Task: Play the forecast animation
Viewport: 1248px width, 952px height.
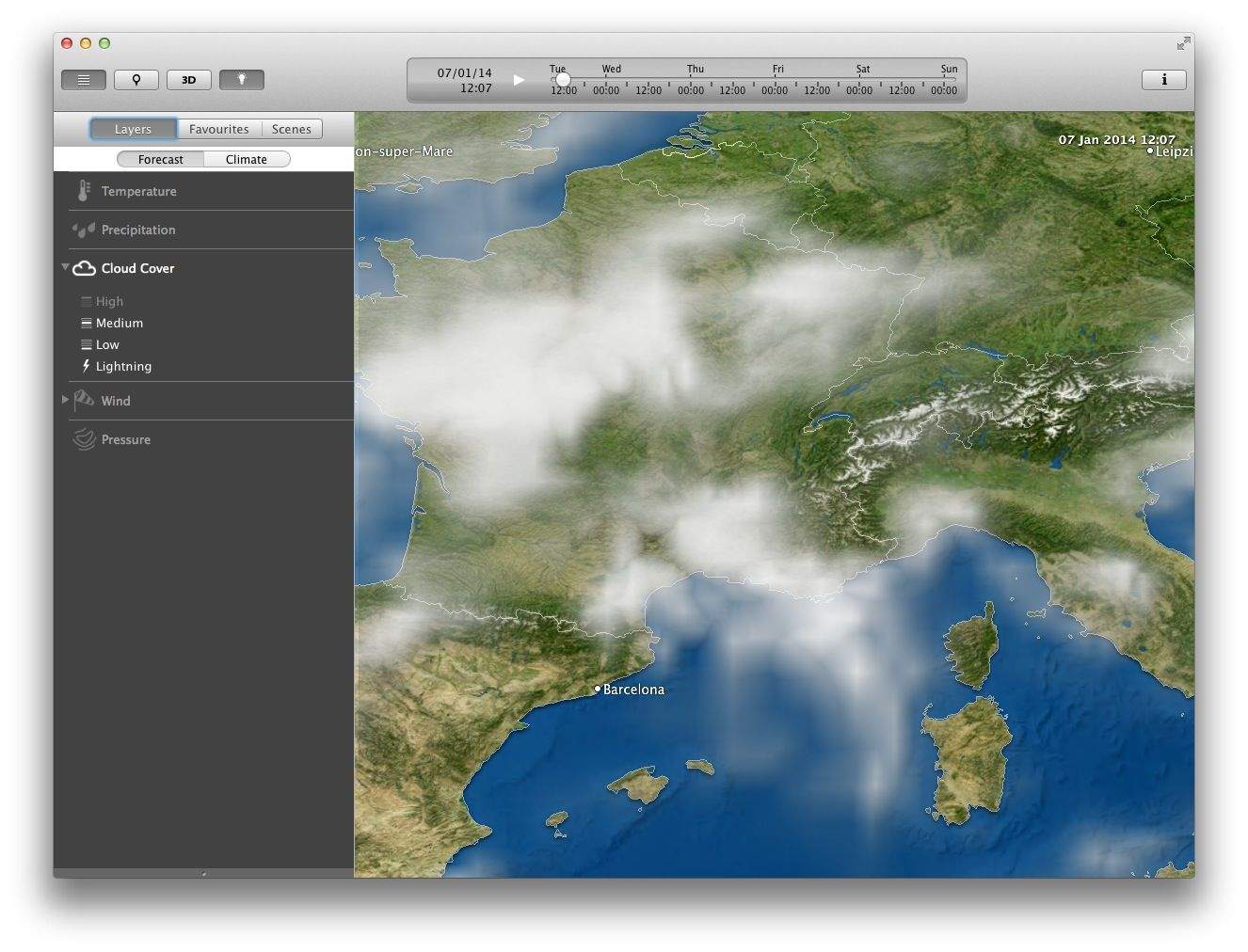Action: pyautogui.click(x=519, y=80)
